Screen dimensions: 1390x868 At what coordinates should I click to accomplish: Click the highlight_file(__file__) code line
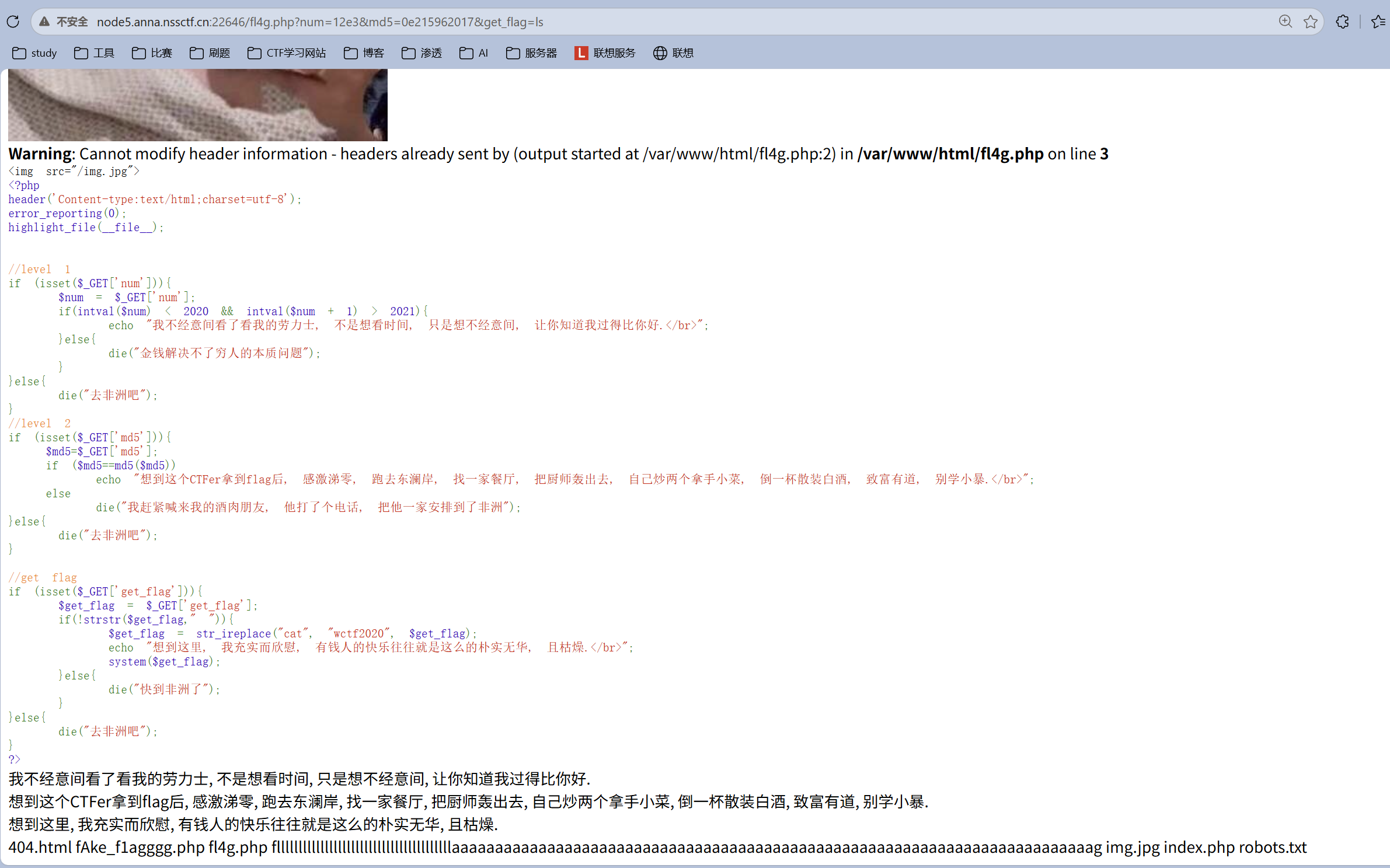click(x=86, y=227)
